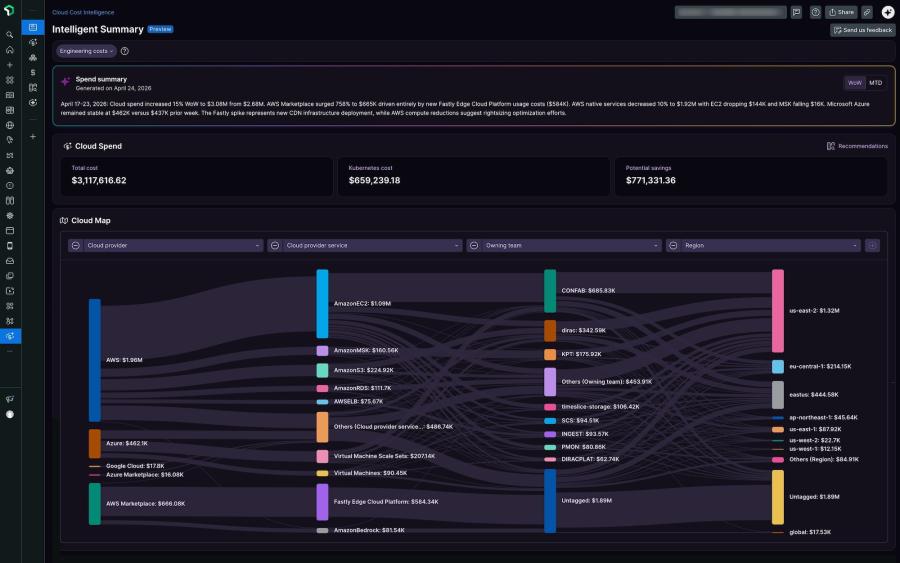This screenshot has width=900, height=563.
Task: Remove the Region column with its minus icon
Action: point(673,246)
